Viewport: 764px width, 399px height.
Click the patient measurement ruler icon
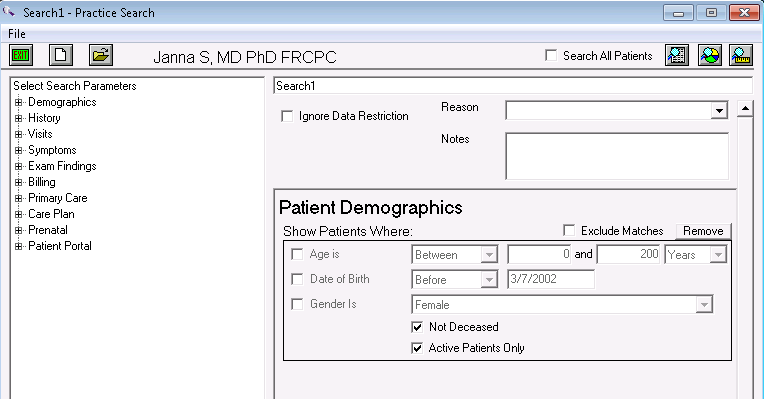(x=741, y=55)
